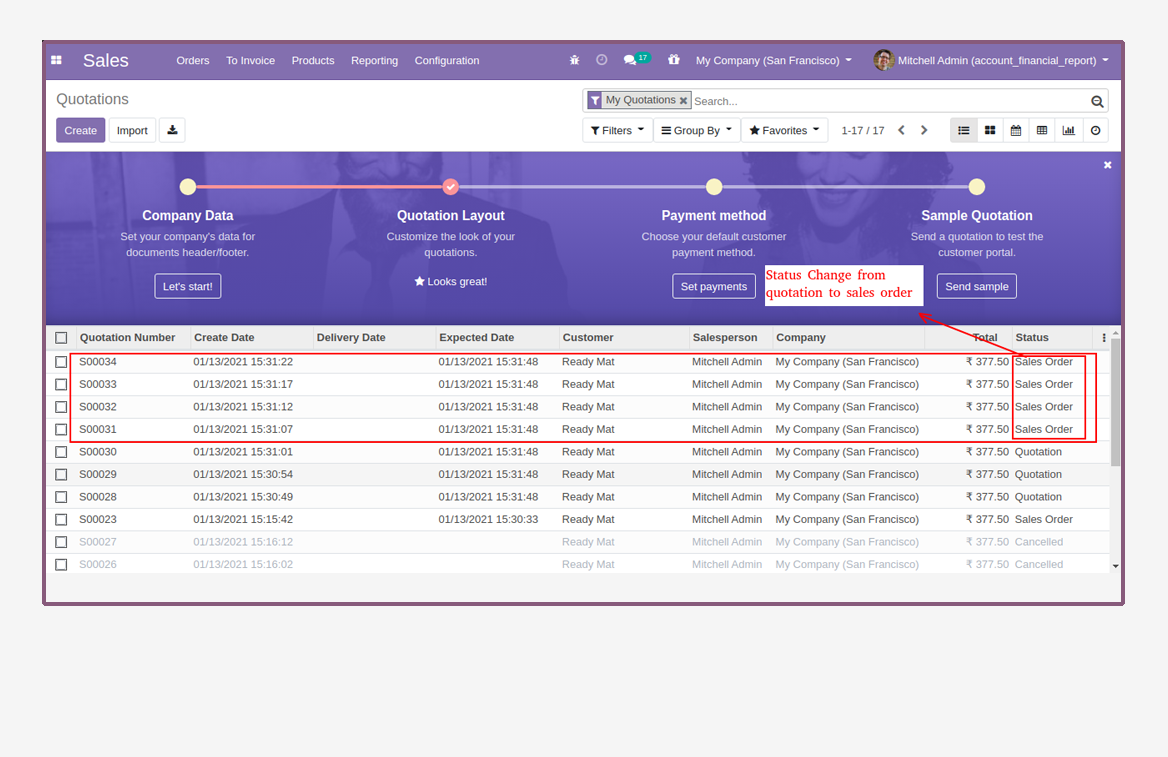Click the download export icon button
This screenshot has width=1168, height=757.
pos(172,130)
